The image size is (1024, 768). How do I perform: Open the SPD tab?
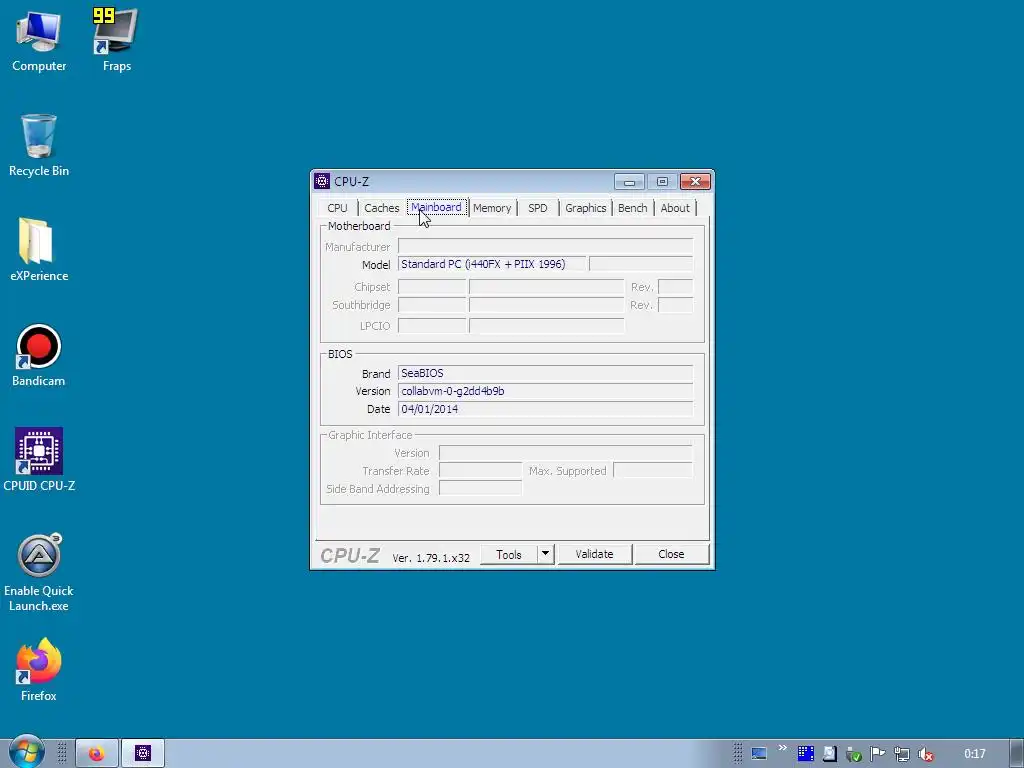pos(537,208)
